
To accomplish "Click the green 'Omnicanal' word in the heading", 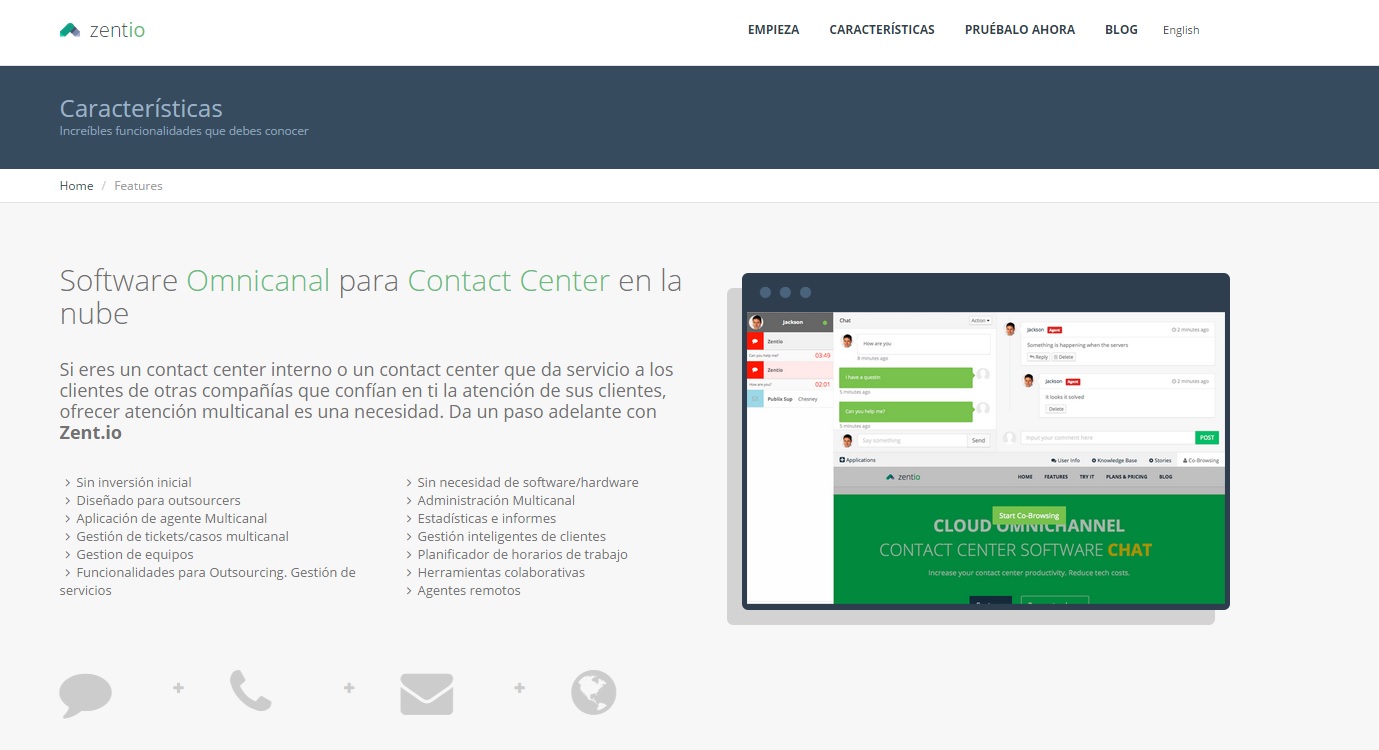I will (x=258, y=281).
